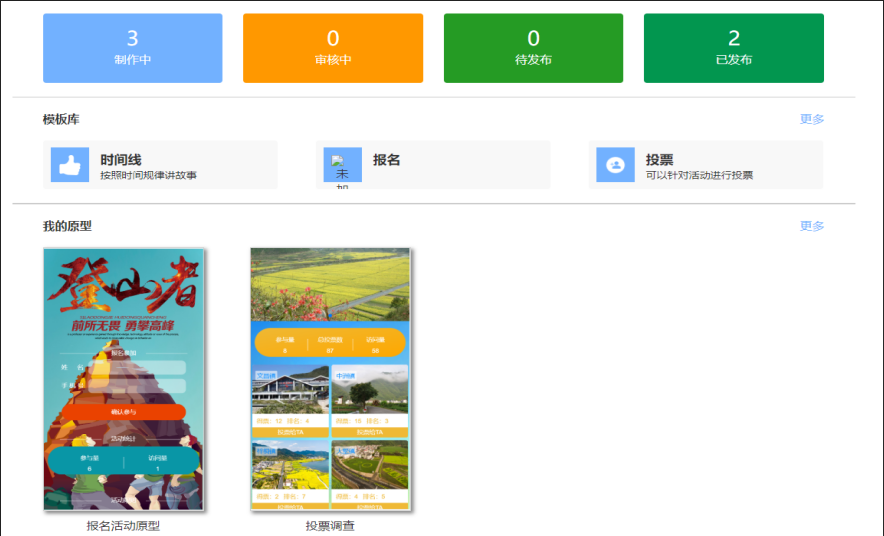Open the 审核中 orange status card

click(332, 48)
